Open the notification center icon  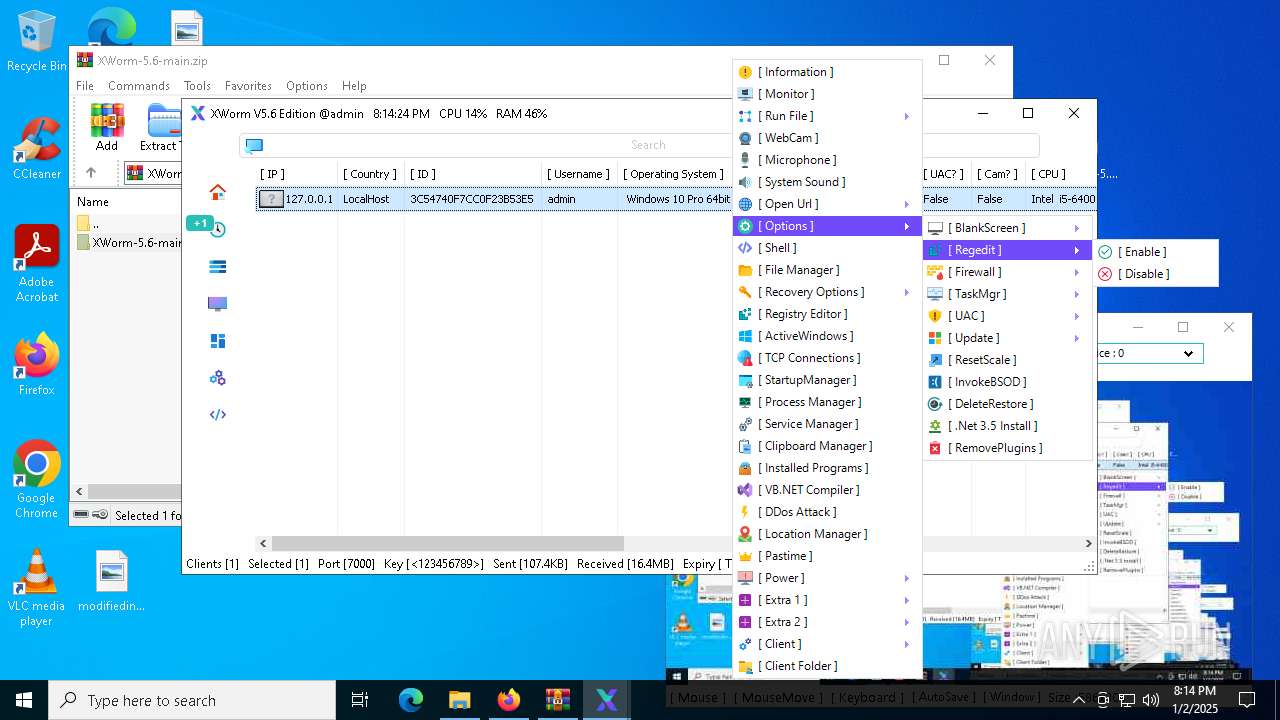[1247, 700]
